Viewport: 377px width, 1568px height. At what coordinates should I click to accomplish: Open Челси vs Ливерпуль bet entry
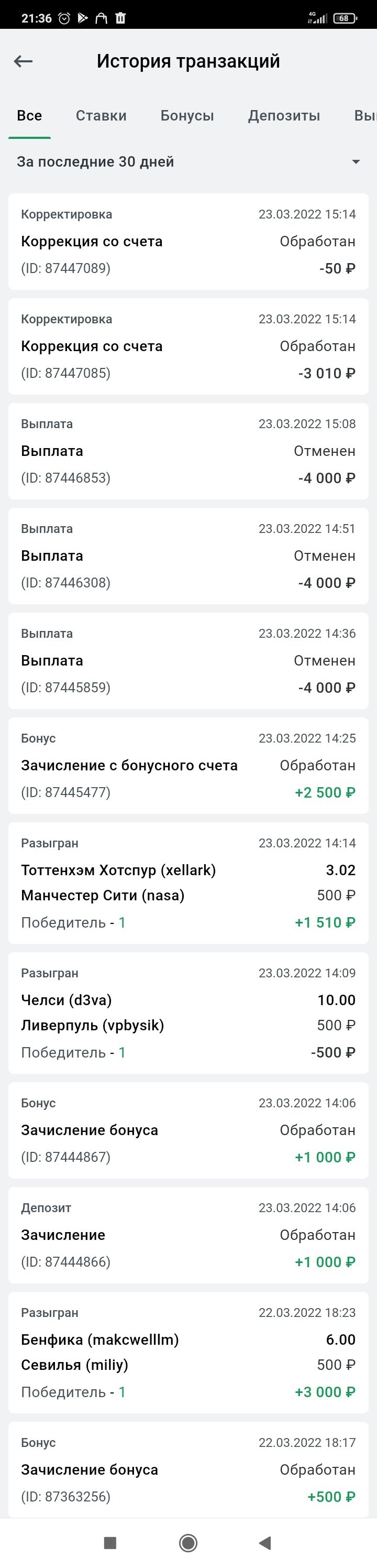coord(188,1012)
